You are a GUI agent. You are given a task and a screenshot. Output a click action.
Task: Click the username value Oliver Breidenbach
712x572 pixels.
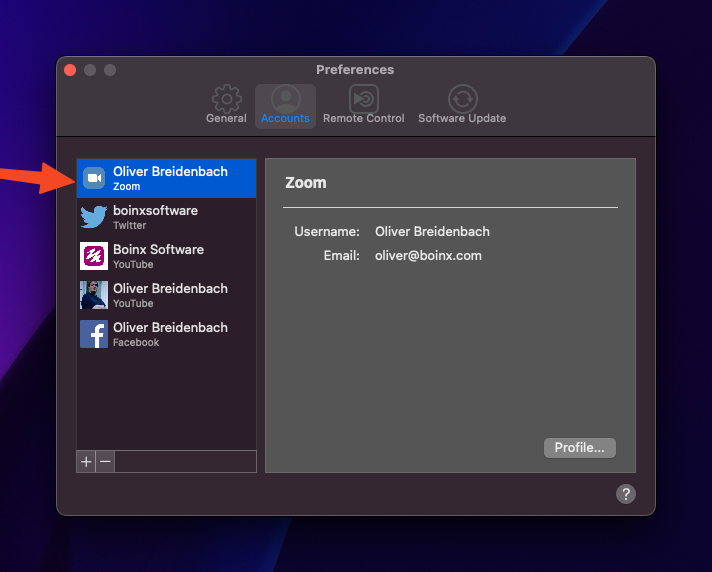click(x=432, y=232)
